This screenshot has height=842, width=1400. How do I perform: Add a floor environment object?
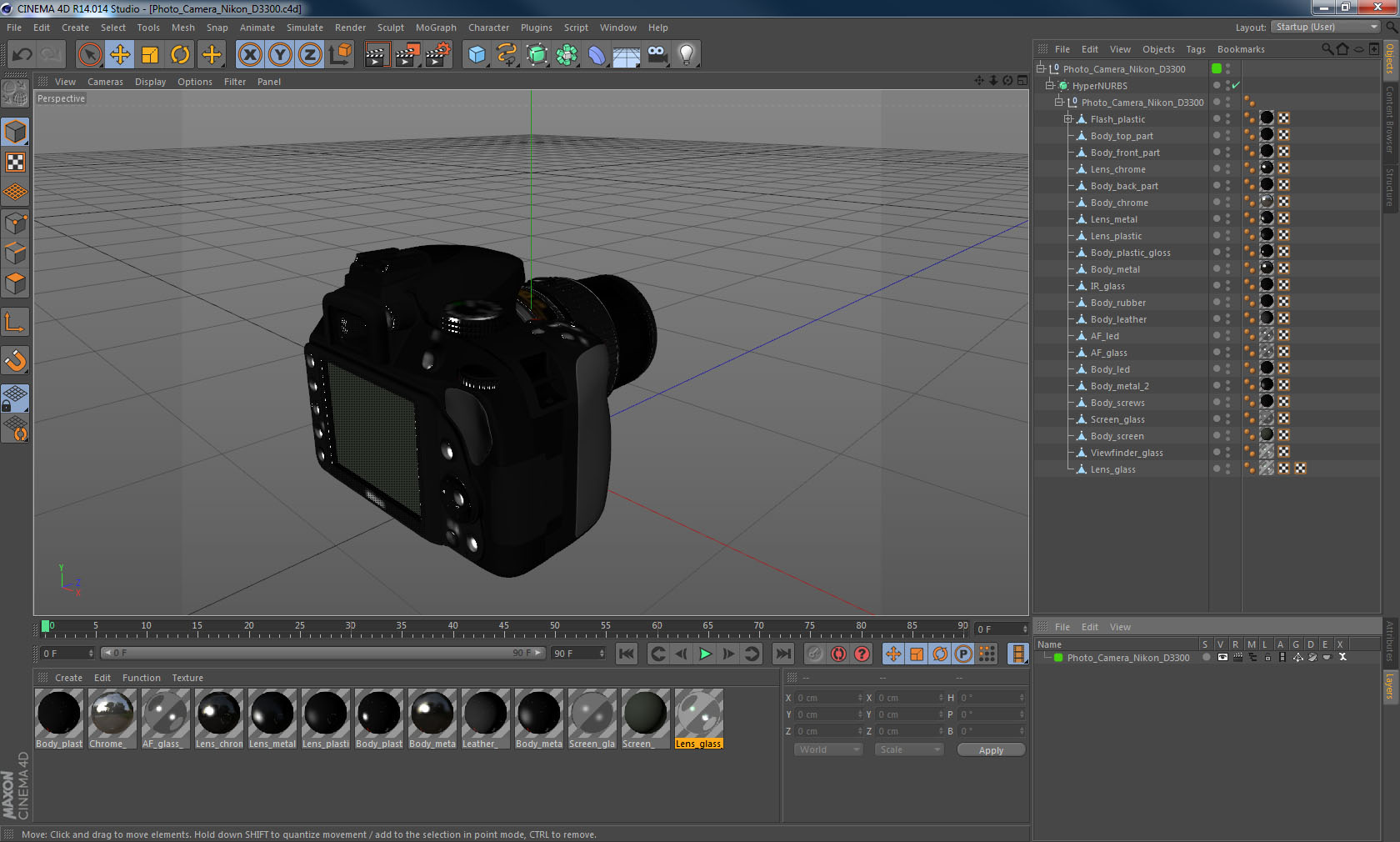tap(627, 55)
